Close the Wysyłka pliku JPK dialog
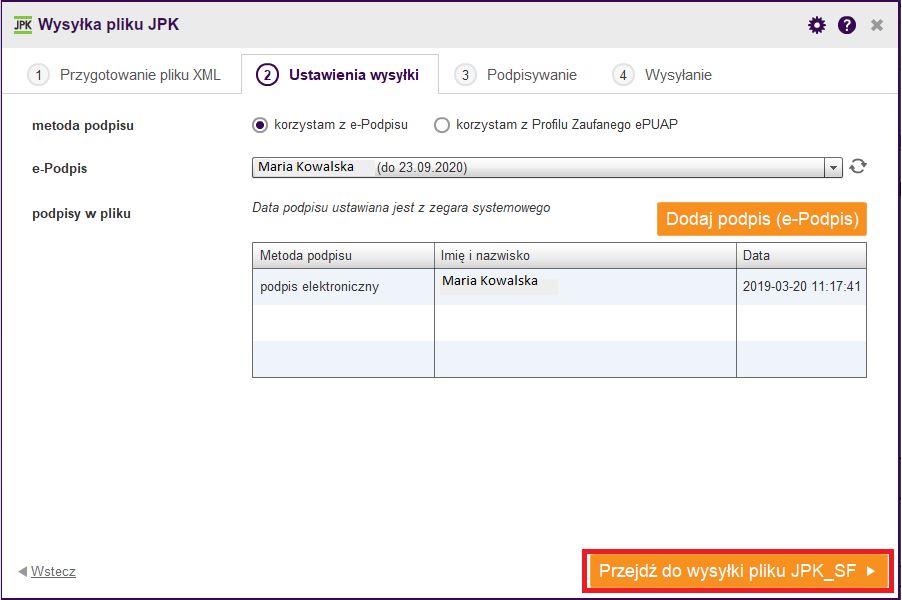The width and height of the screenshot is (902, 600). [x=877, y=25]
